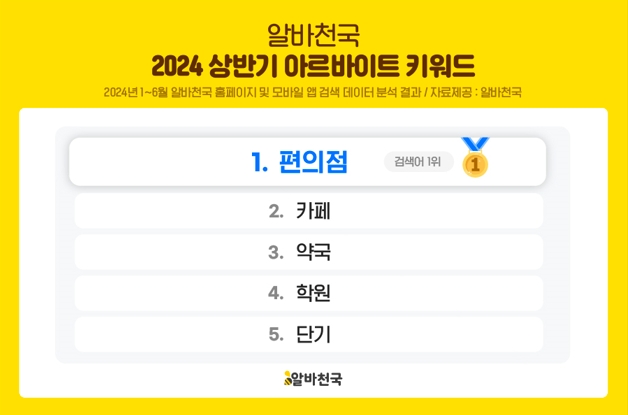The width and height of the screenshot is (628, 415).
Task: Click rank number 3 beside 약국
Action: [276, 252]
